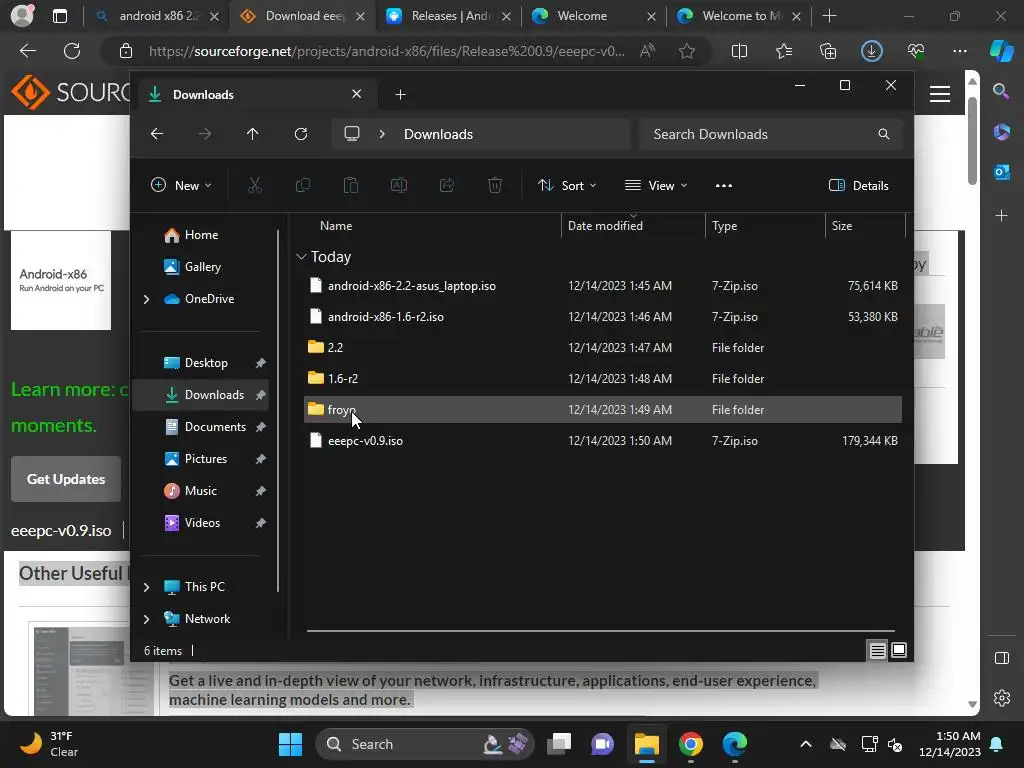Open the Sort dropdown menu

pyautogui.click(x=567, y=185)
